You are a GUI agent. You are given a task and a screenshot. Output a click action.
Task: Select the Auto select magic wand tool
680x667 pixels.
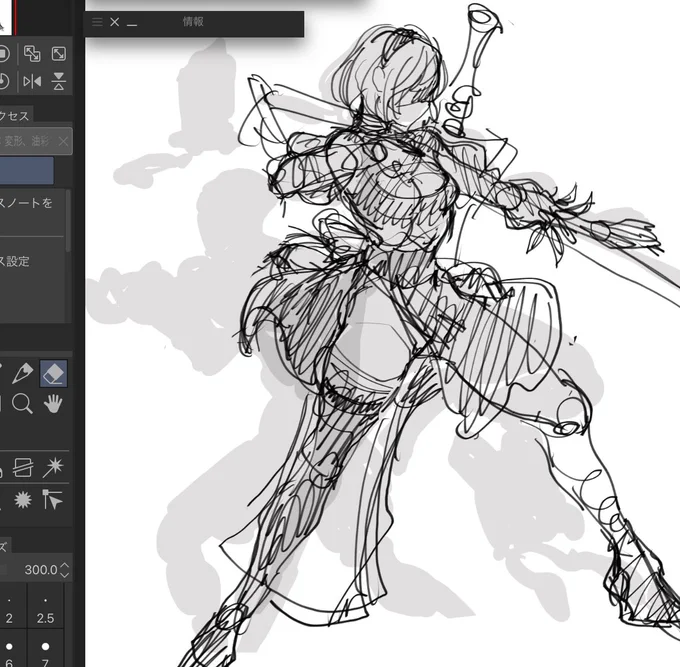click(53, 468)
